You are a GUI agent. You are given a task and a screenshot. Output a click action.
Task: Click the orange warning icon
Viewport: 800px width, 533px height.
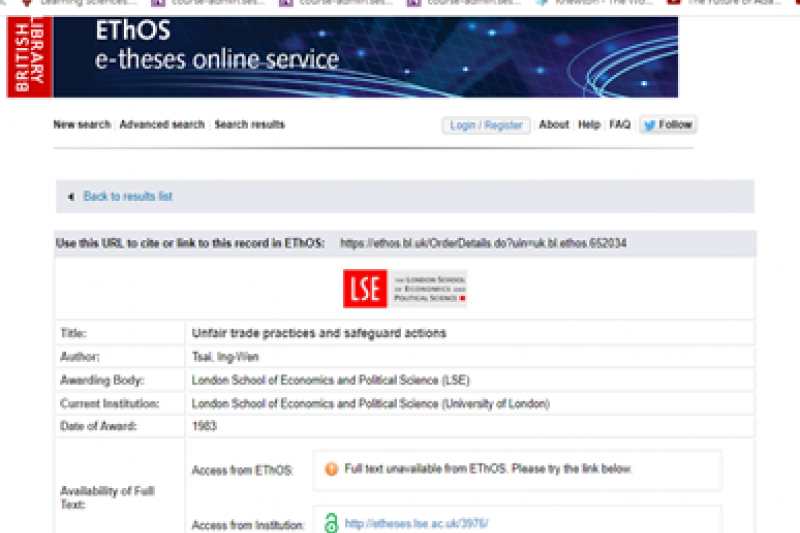click(331, 469)
